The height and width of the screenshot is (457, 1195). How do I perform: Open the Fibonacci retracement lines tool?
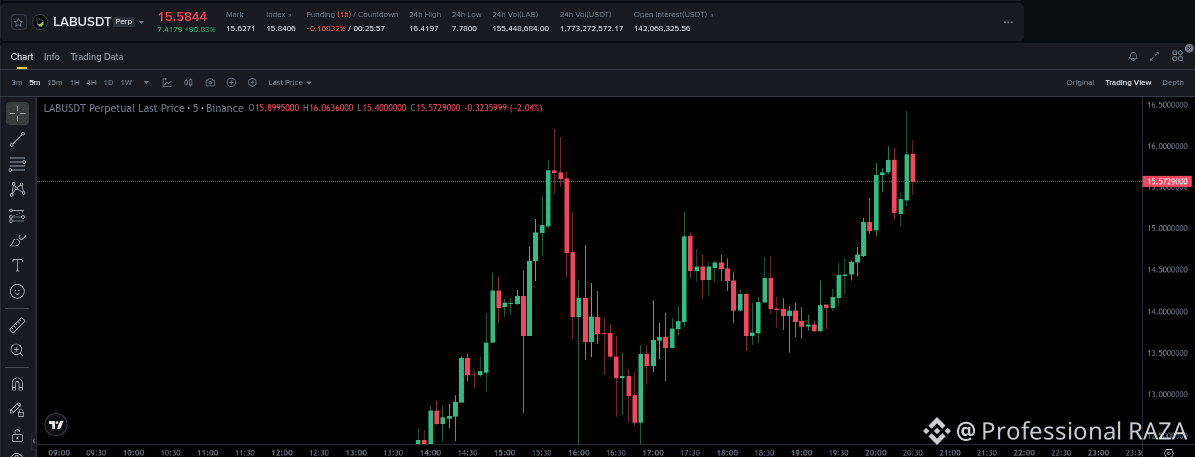[x=18, y=164]
